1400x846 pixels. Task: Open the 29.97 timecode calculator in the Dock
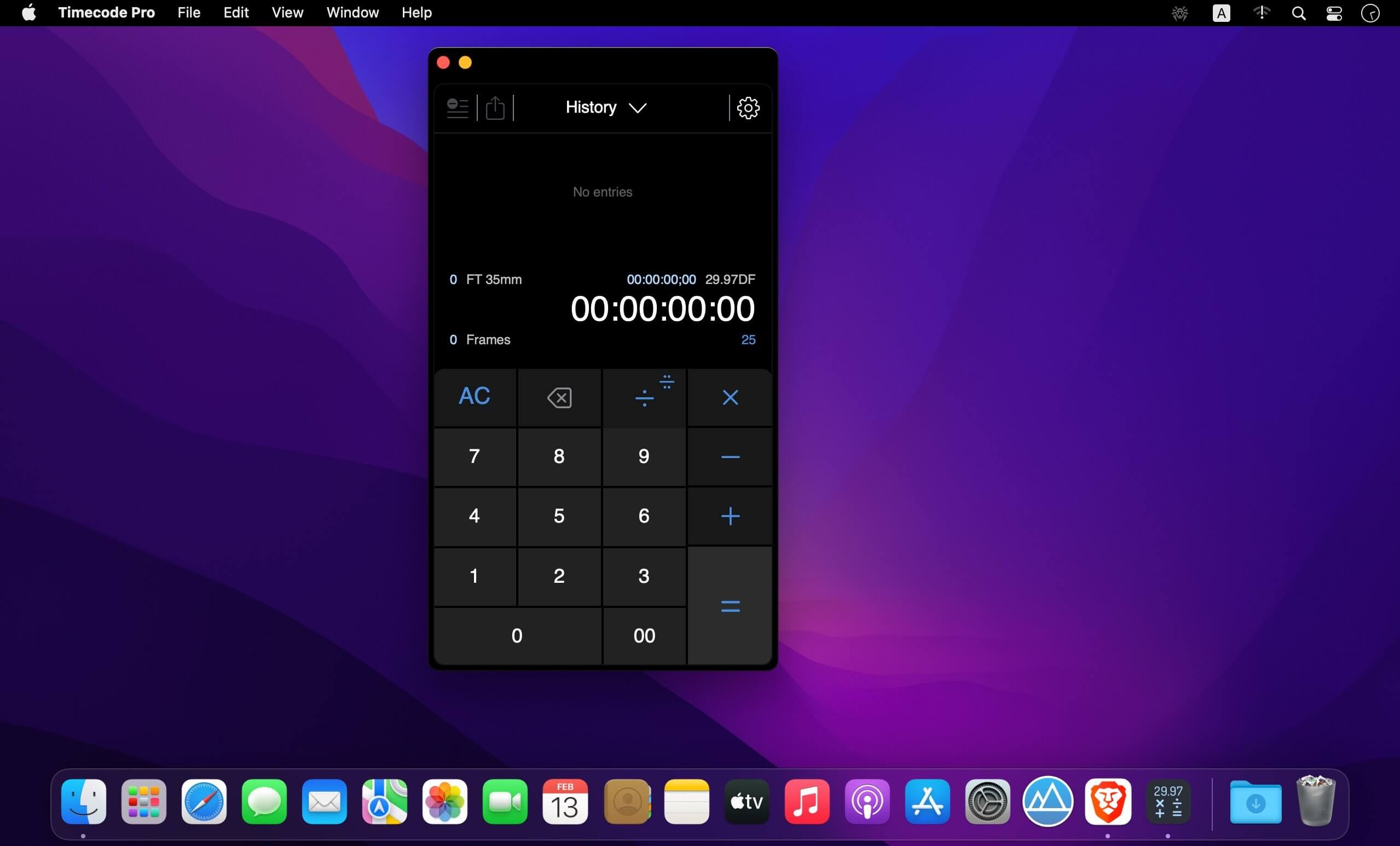pos(1168,802)
